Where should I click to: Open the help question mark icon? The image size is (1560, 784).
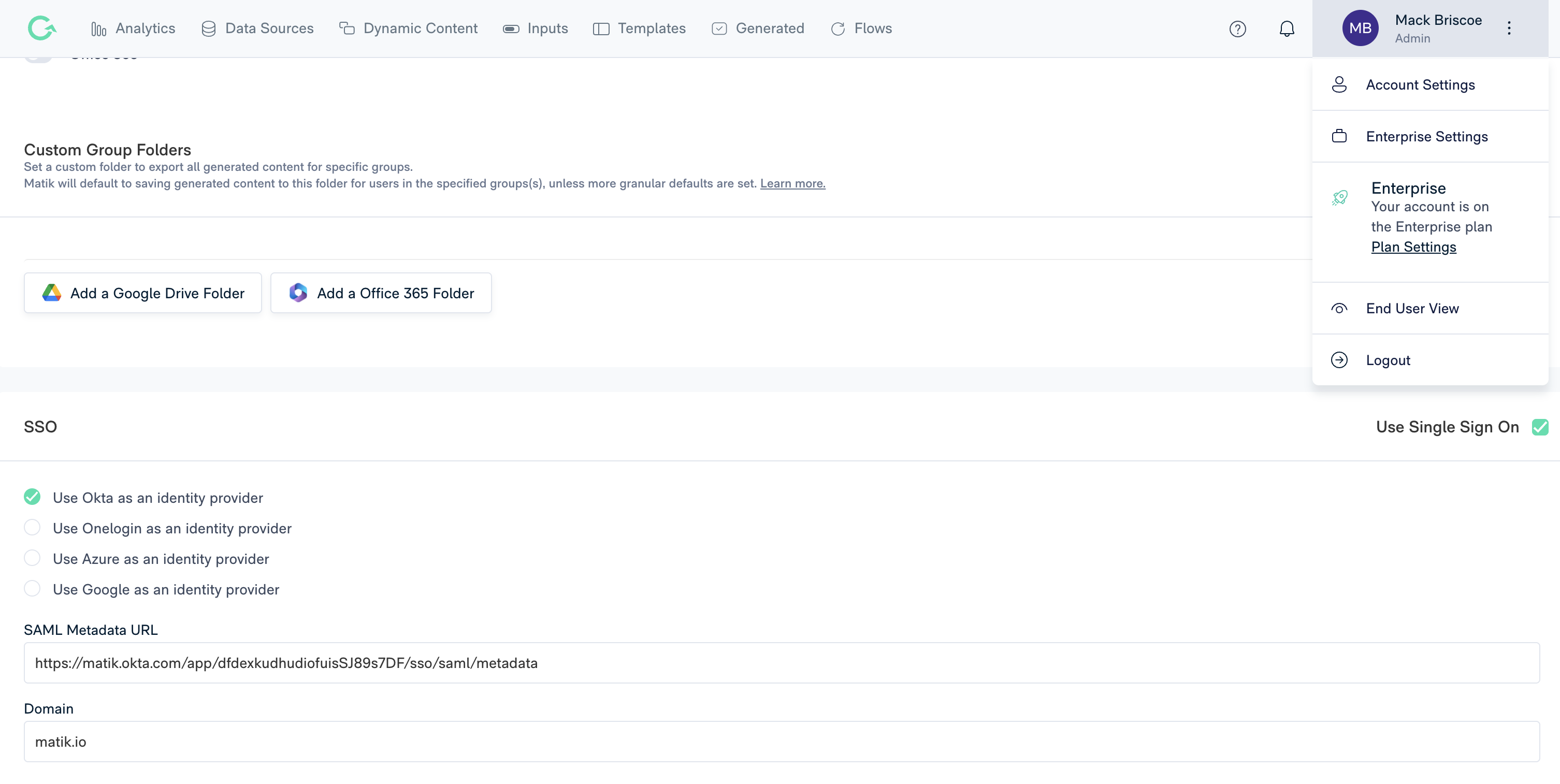click(1237, 28)
